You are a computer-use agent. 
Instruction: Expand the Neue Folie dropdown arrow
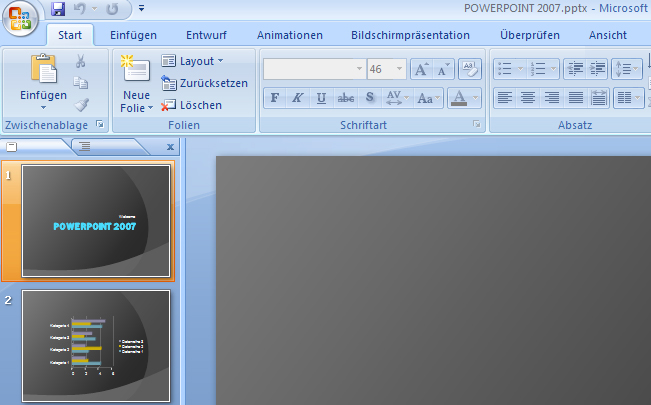click(x=151, y=108)
